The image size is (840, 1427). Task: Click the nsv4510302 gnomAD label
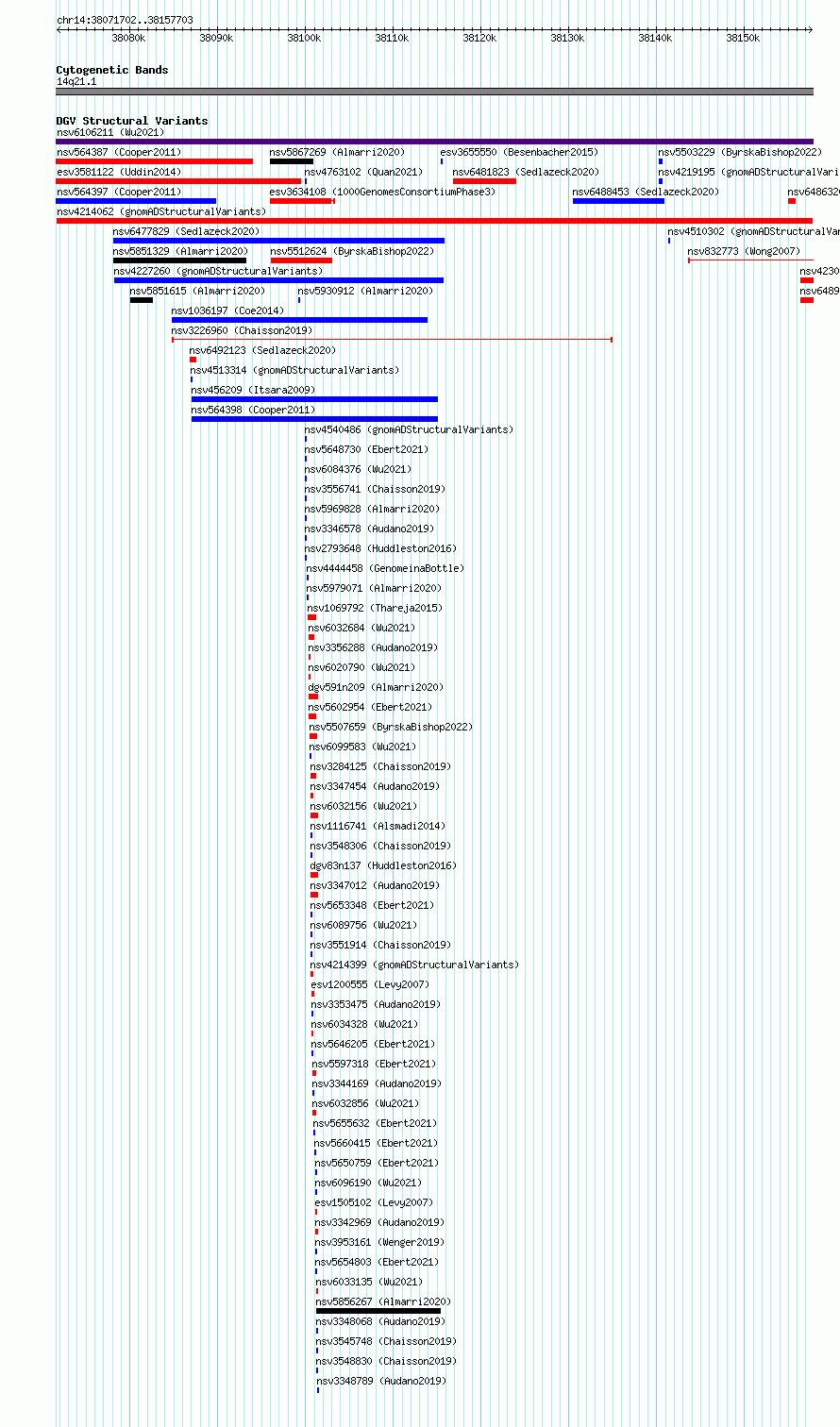[754, 231]
